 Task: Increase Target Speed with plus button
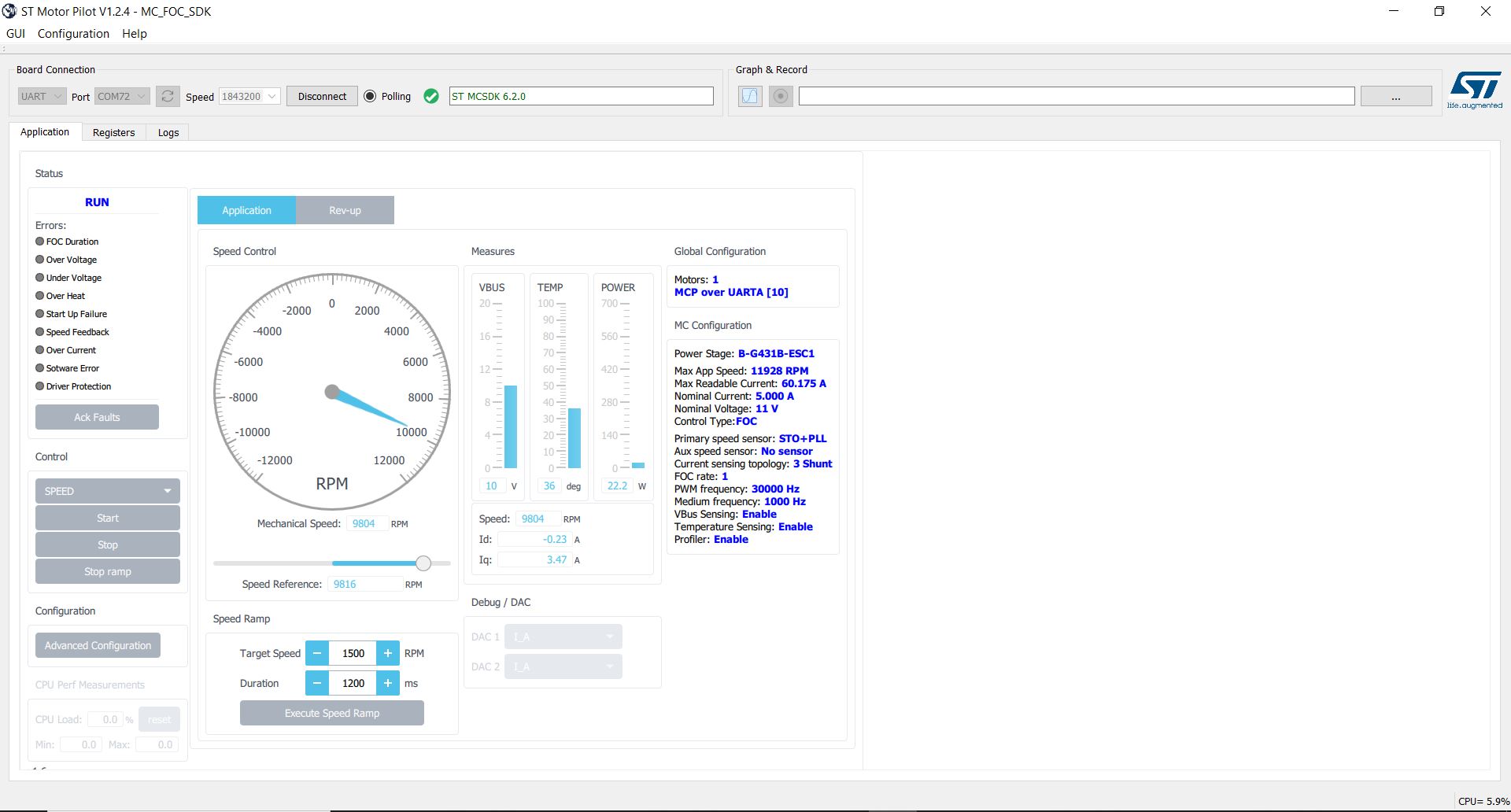387,653
